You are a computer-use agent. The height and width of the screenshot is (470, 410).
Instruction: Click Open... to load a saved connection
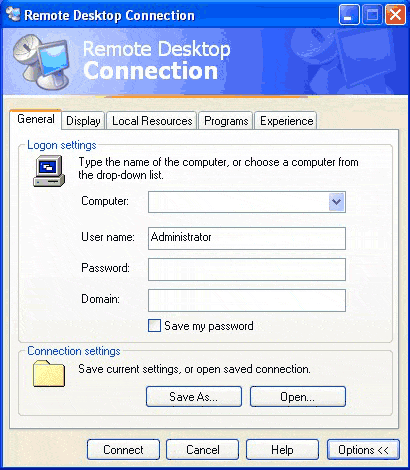coord(298,397)
